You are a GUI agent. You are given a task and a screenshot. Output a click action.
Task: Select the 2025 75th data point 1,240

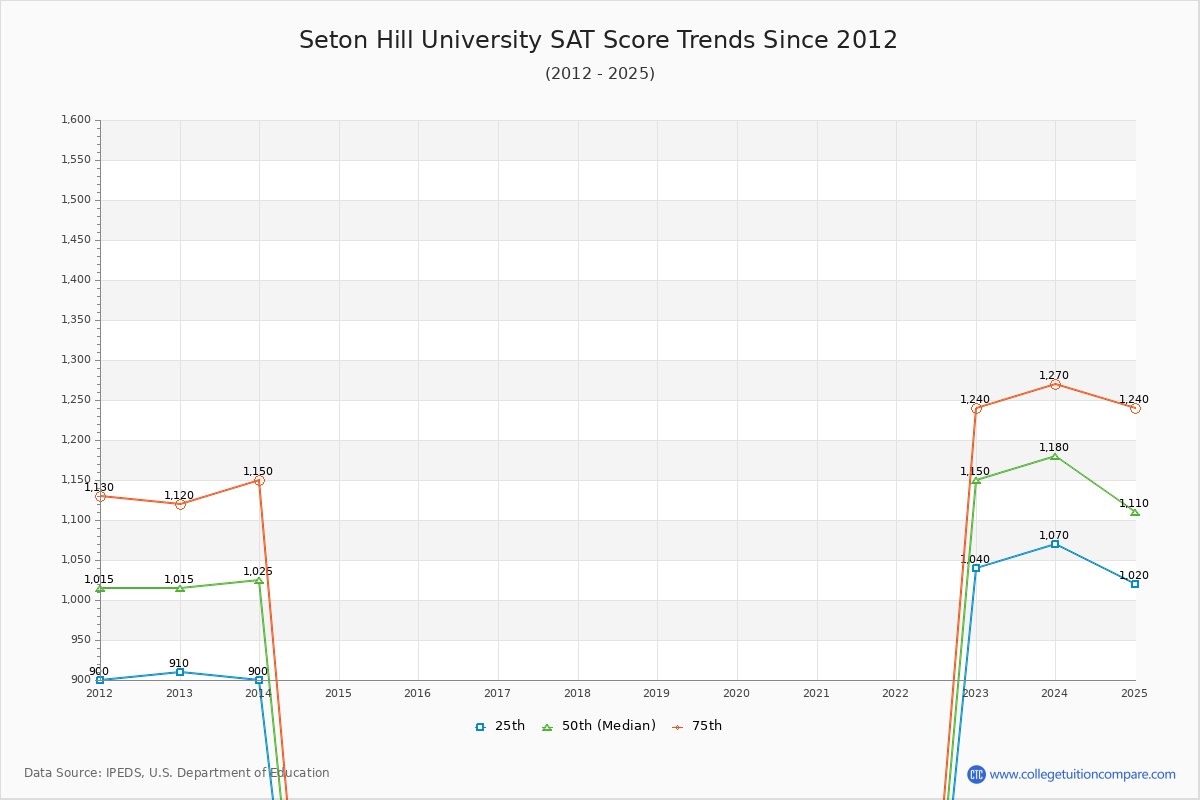click(1135, 408)
